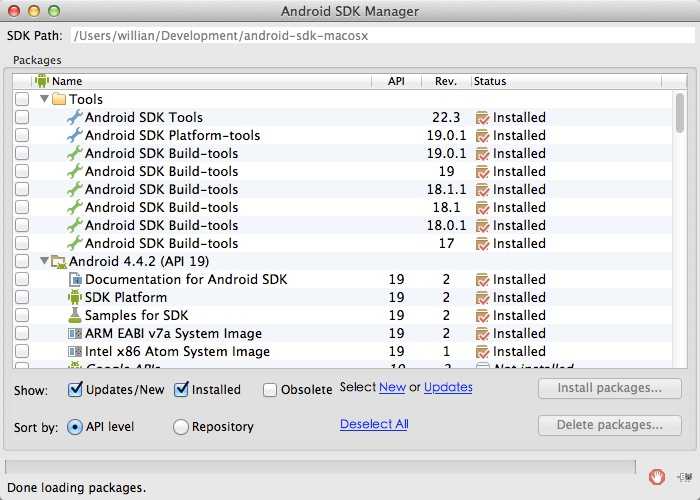Screen dimensions: 700x500
Task: Uncheck the Installed show filter
Action: click(181, 389)
